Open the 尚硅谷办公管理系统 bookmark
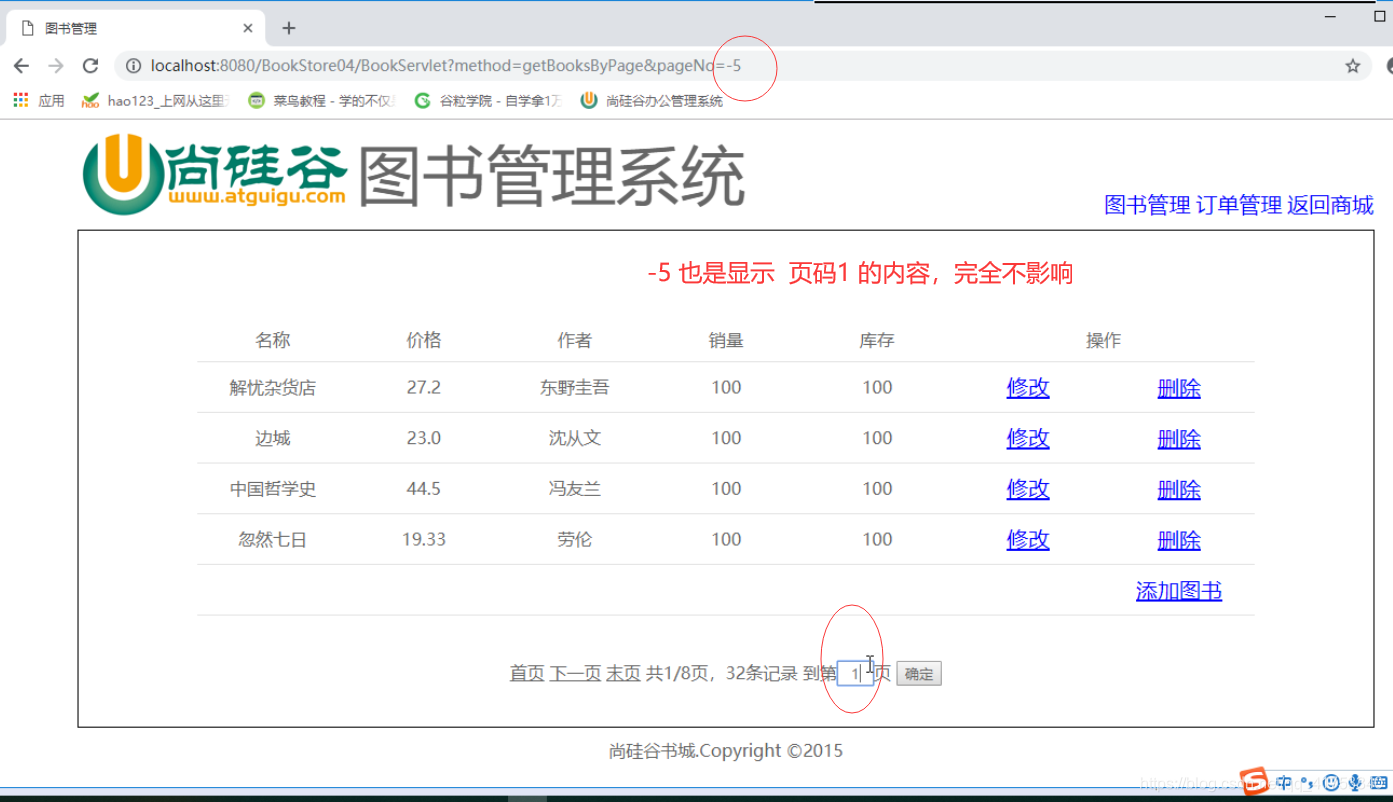 pos(652,101)
